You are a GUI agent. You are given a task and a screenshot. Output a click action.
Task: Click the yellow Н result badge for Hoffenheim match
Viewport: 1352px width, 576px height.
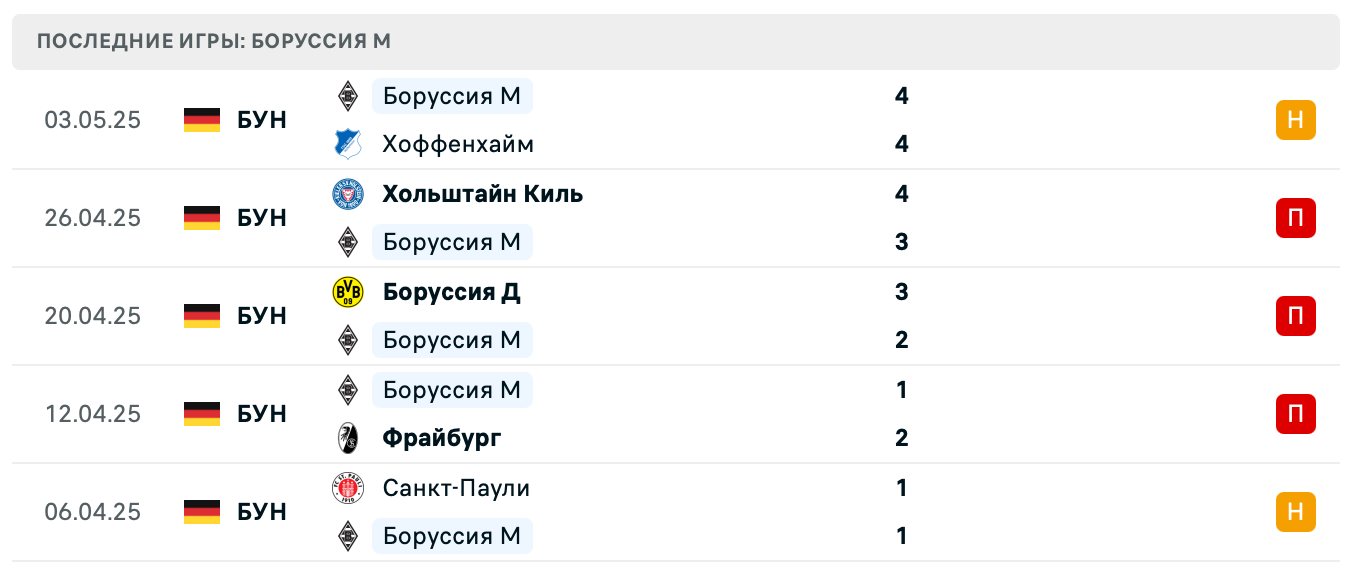click(1296, 119)
